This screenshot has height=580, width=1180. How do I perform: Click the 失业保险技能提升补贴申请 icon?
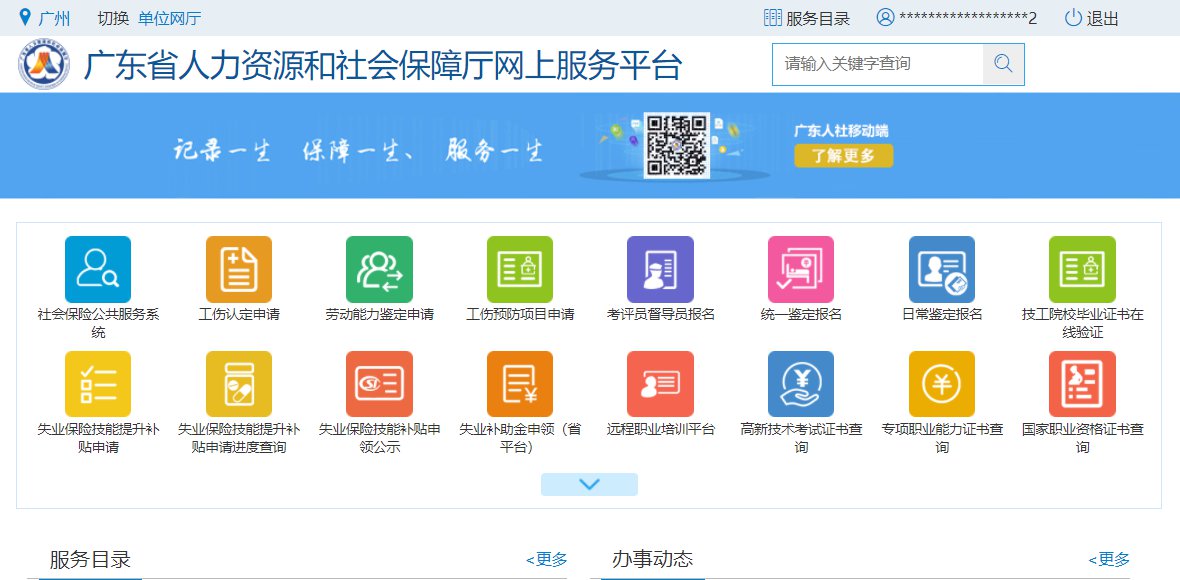tap(98, 384)
